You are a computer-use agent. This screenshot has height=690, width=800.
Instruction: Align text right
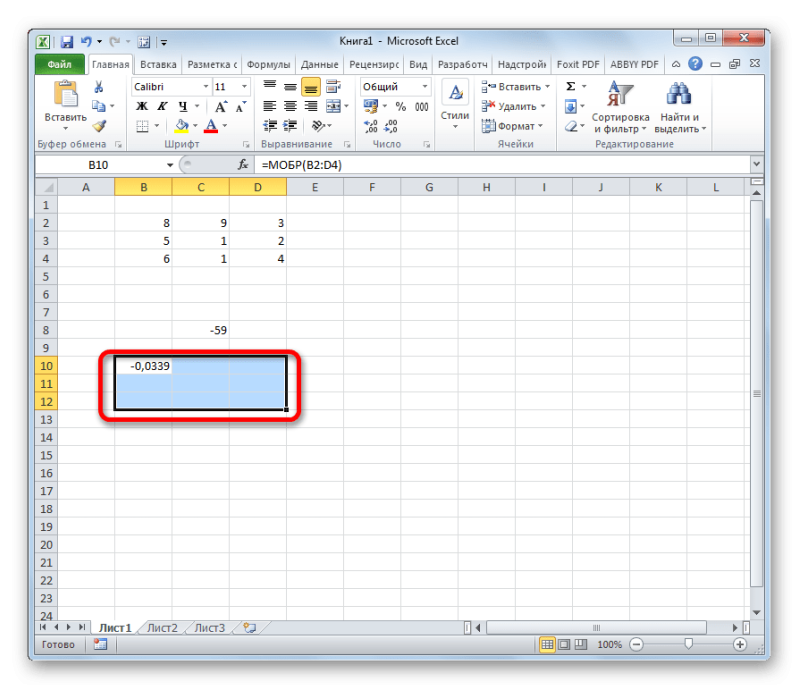coord(311,106)
